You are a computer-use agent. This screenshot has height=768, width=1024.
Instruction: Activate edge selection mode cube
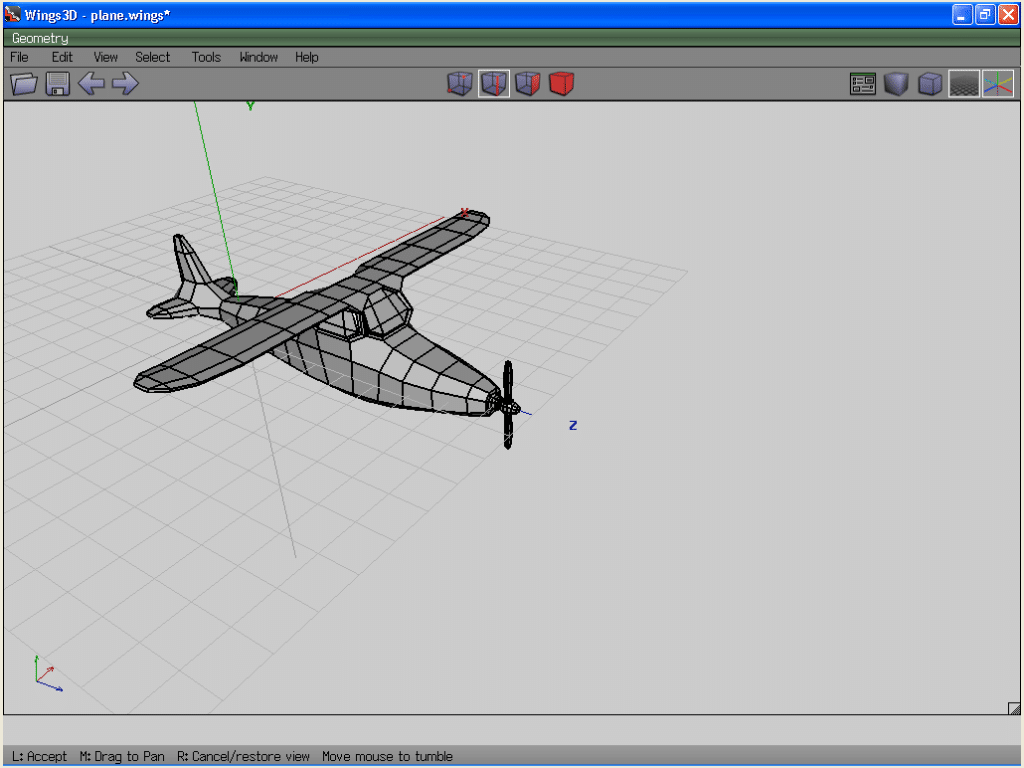[x=494, y=84]
